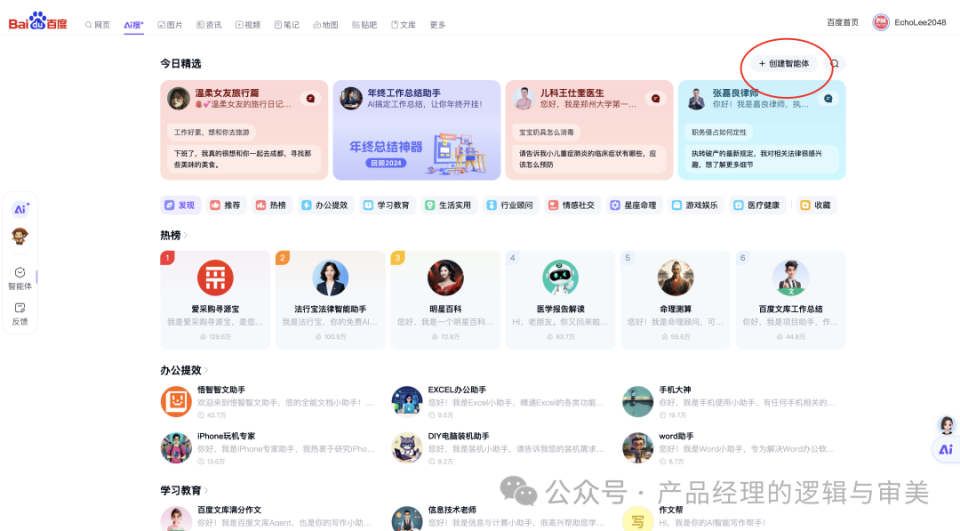Viewport: 960px width, 531px height.
Task: Open the 文库 tab
Action: point(403,25)
